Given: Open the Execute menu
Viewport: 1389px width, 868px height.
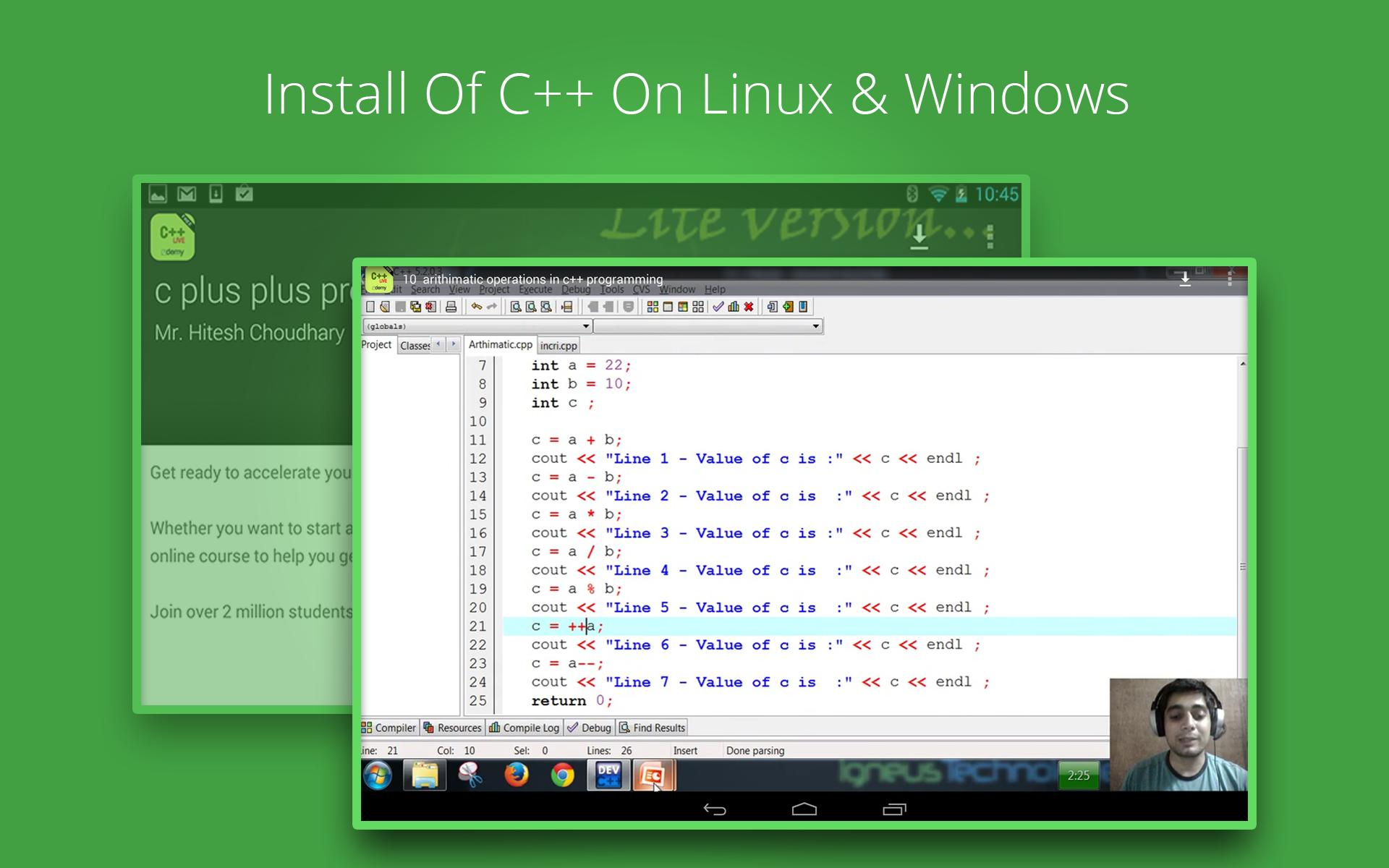Looking at the screenshot, I should [535, 289].
